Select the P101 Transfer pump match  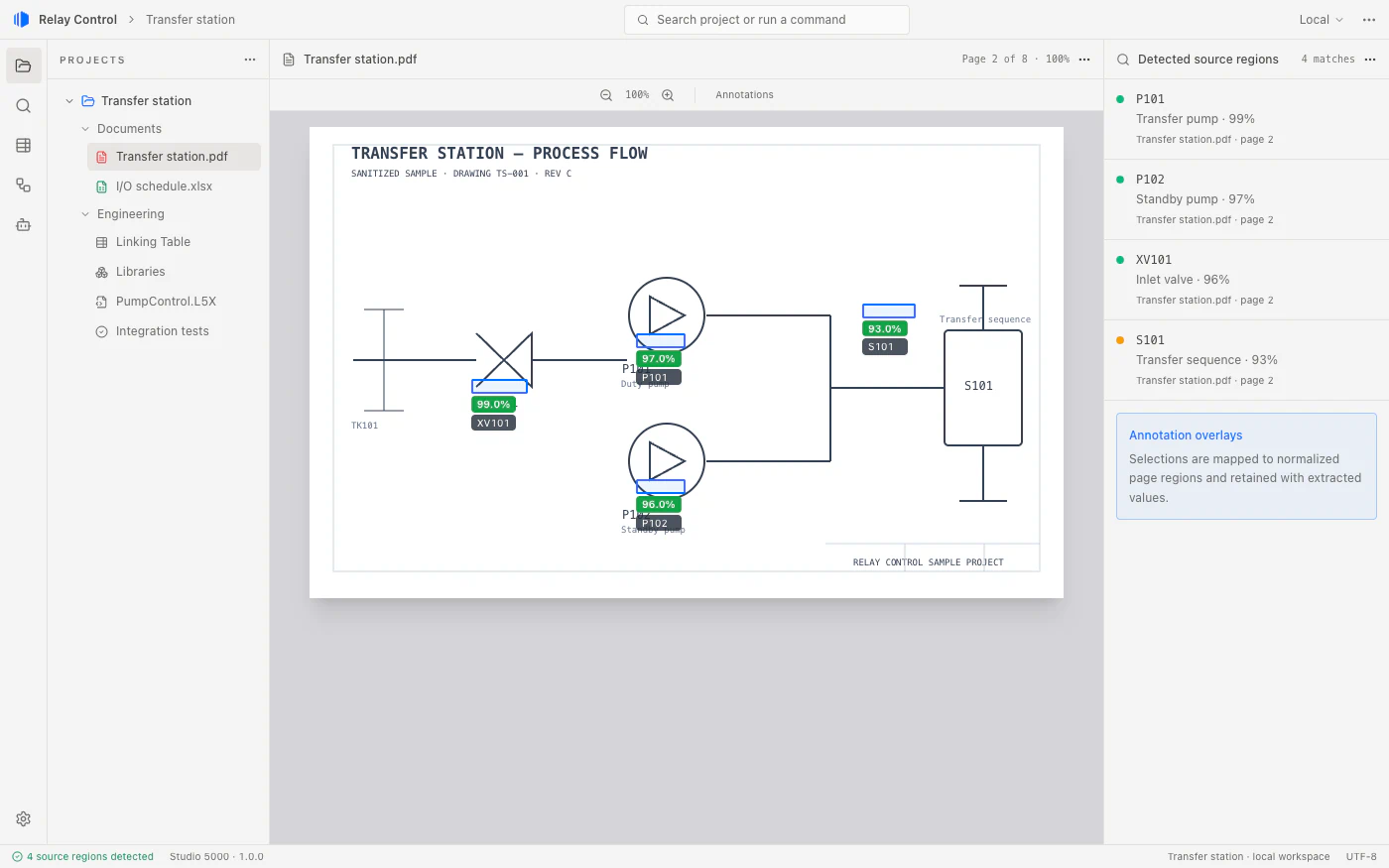[x=1246, y=119]
